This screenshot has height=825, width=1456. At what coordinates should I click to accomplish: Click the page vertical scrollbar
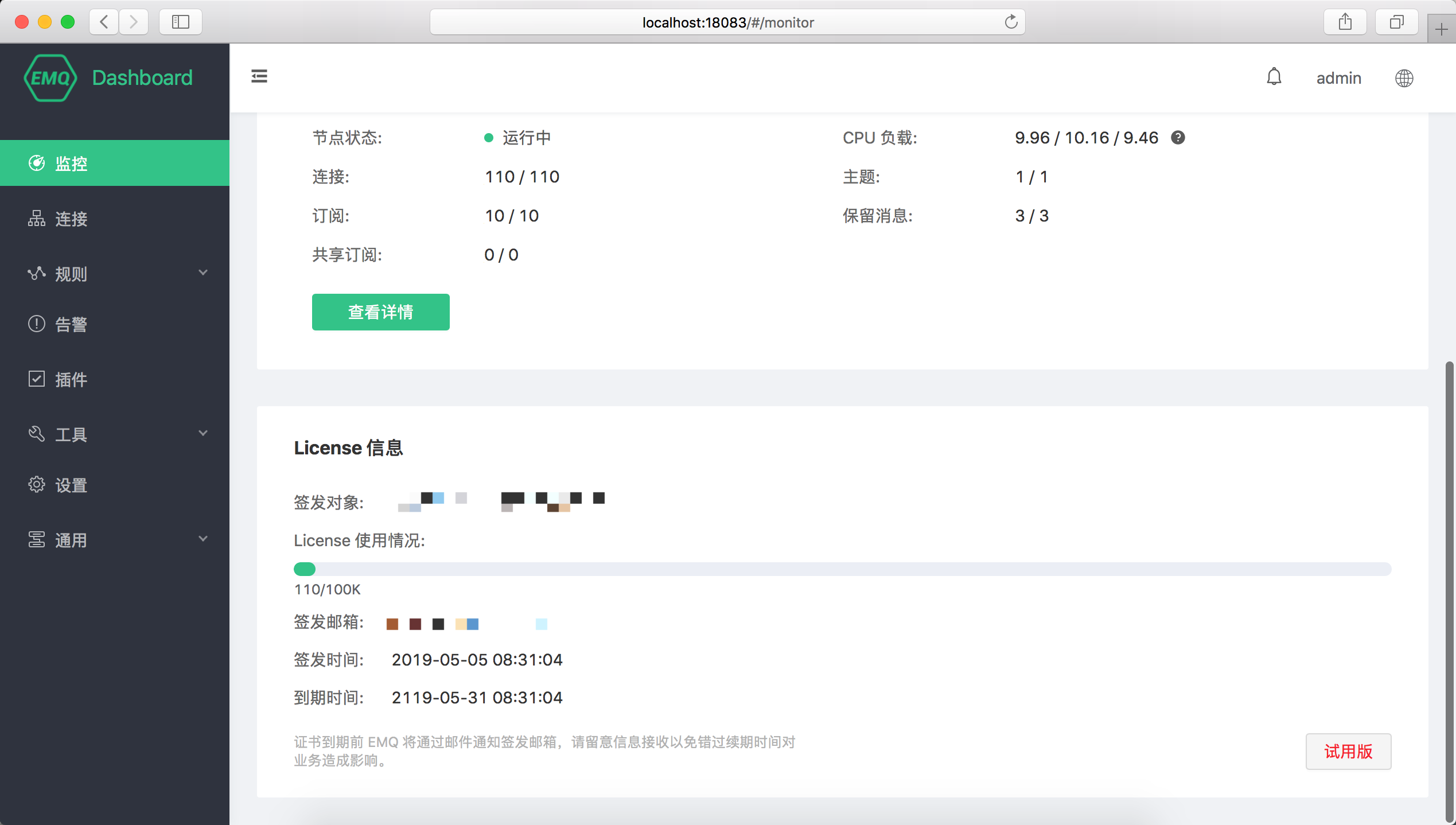coord(1450,591)
